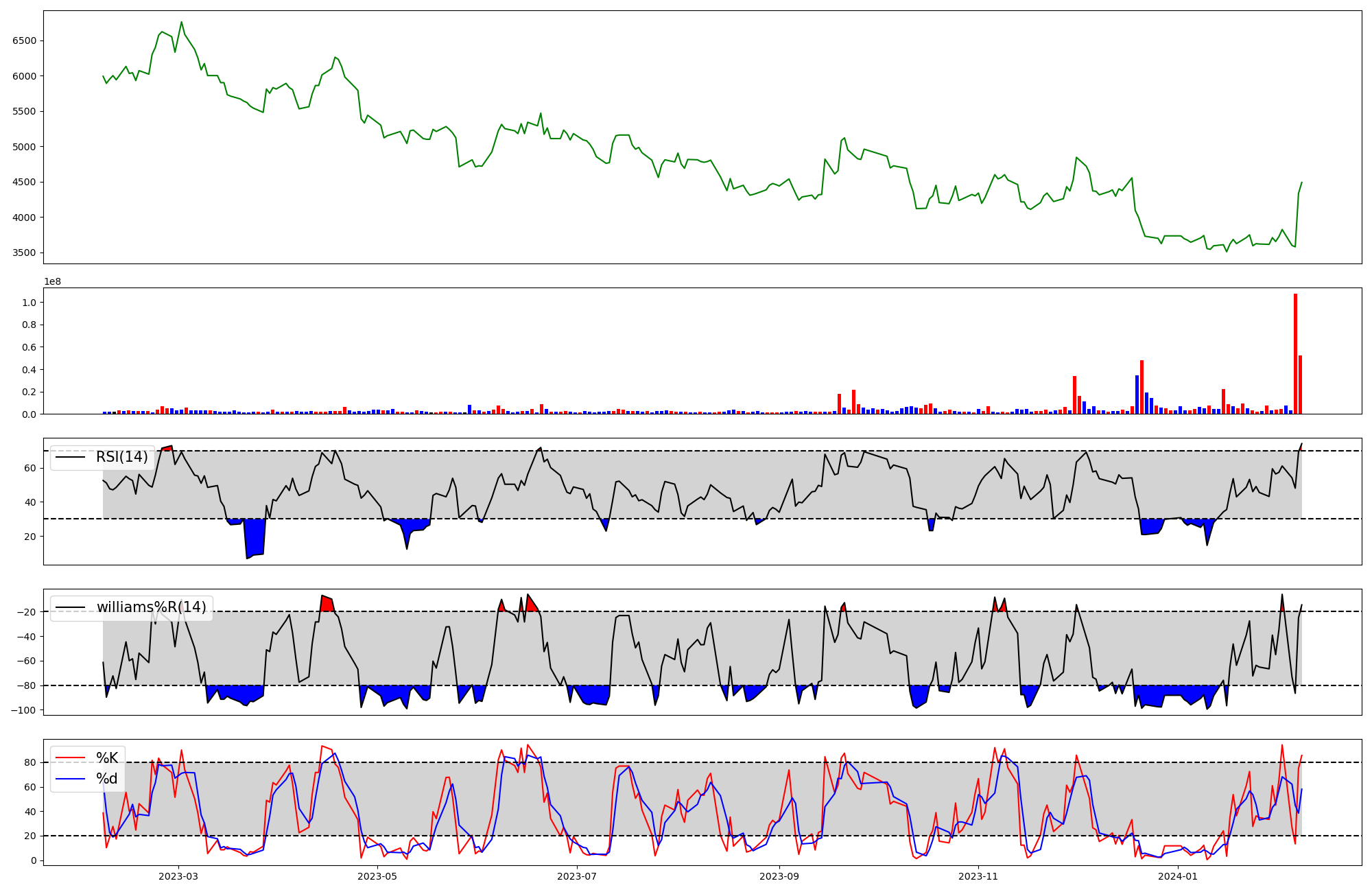Click the tallest red volume bar
The image size is (1372, 892).
tap(1295, 353)
